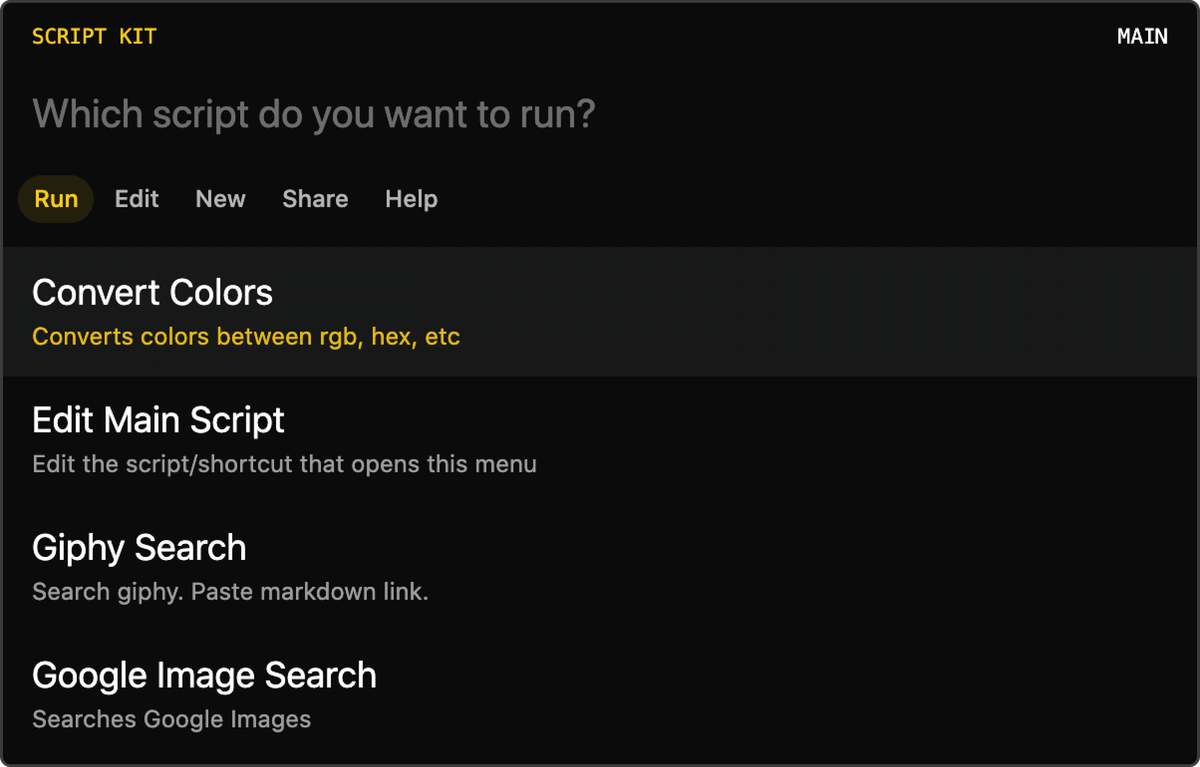Image resolution: width=1200 pixels, height=767 pixels.
Task: Click 'Edit the script/shortcut that opens this menu' text
Action: [284, 465]
